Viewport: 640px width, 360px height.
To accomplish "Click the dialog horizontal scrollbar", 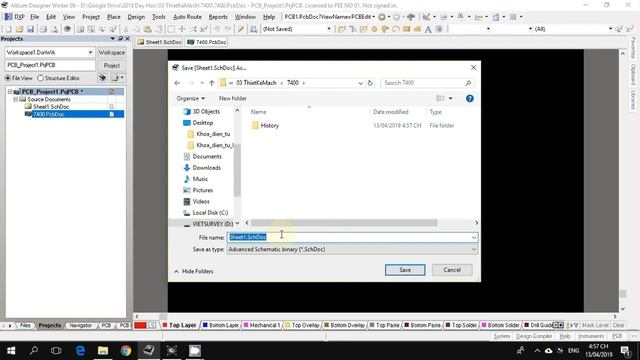I will (344, 223).
